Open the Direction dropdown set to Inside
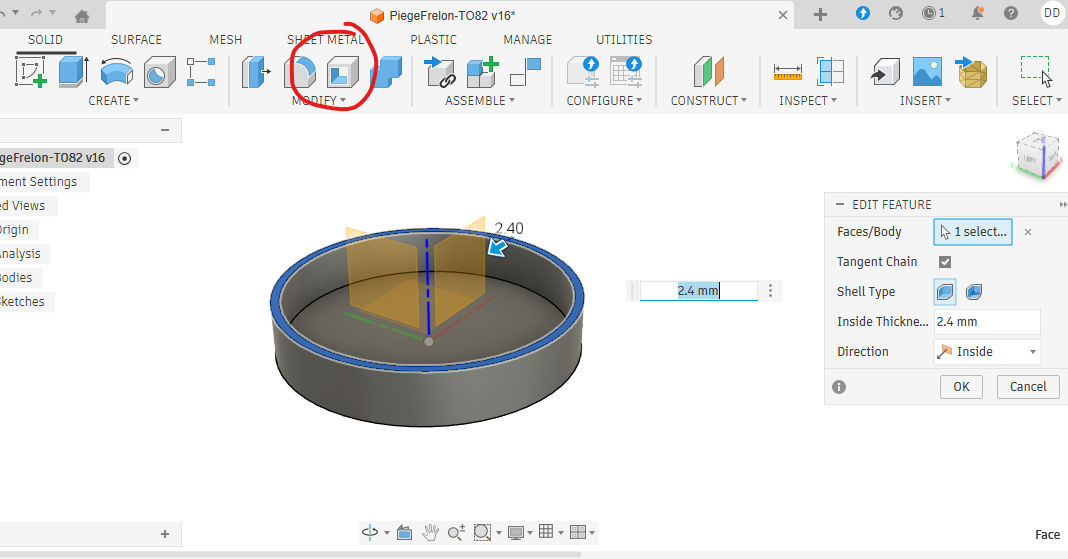1068x559 pixels. click(986, 352)
